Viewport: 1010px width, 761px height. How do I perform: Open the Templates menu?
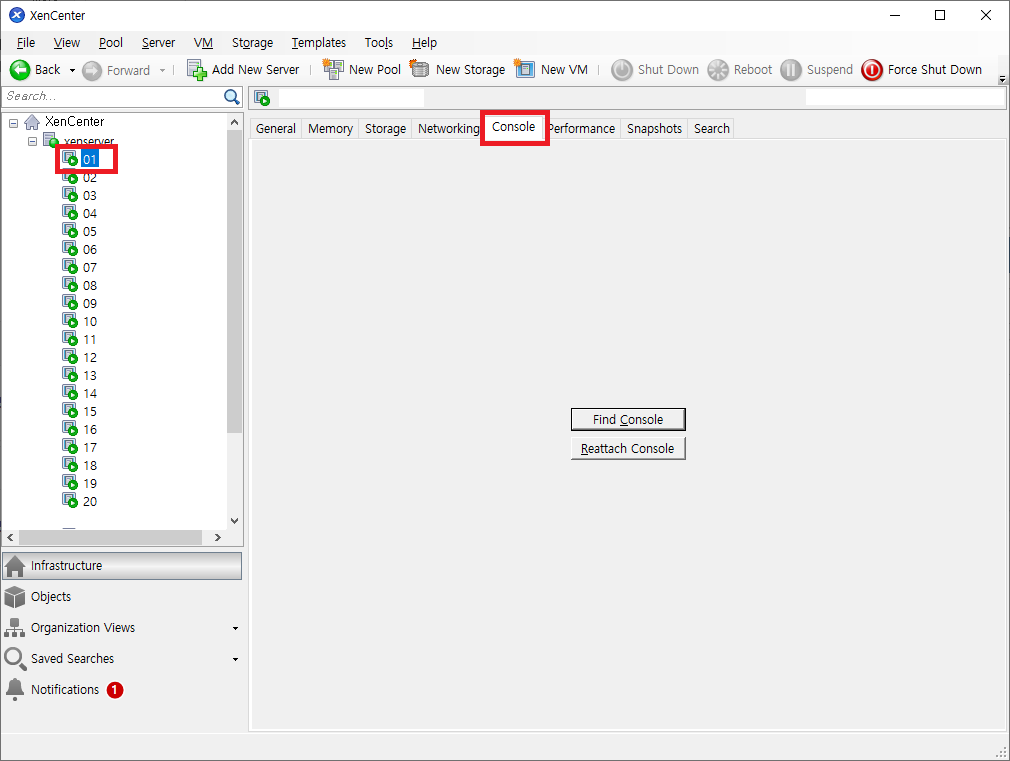[319, 43]
